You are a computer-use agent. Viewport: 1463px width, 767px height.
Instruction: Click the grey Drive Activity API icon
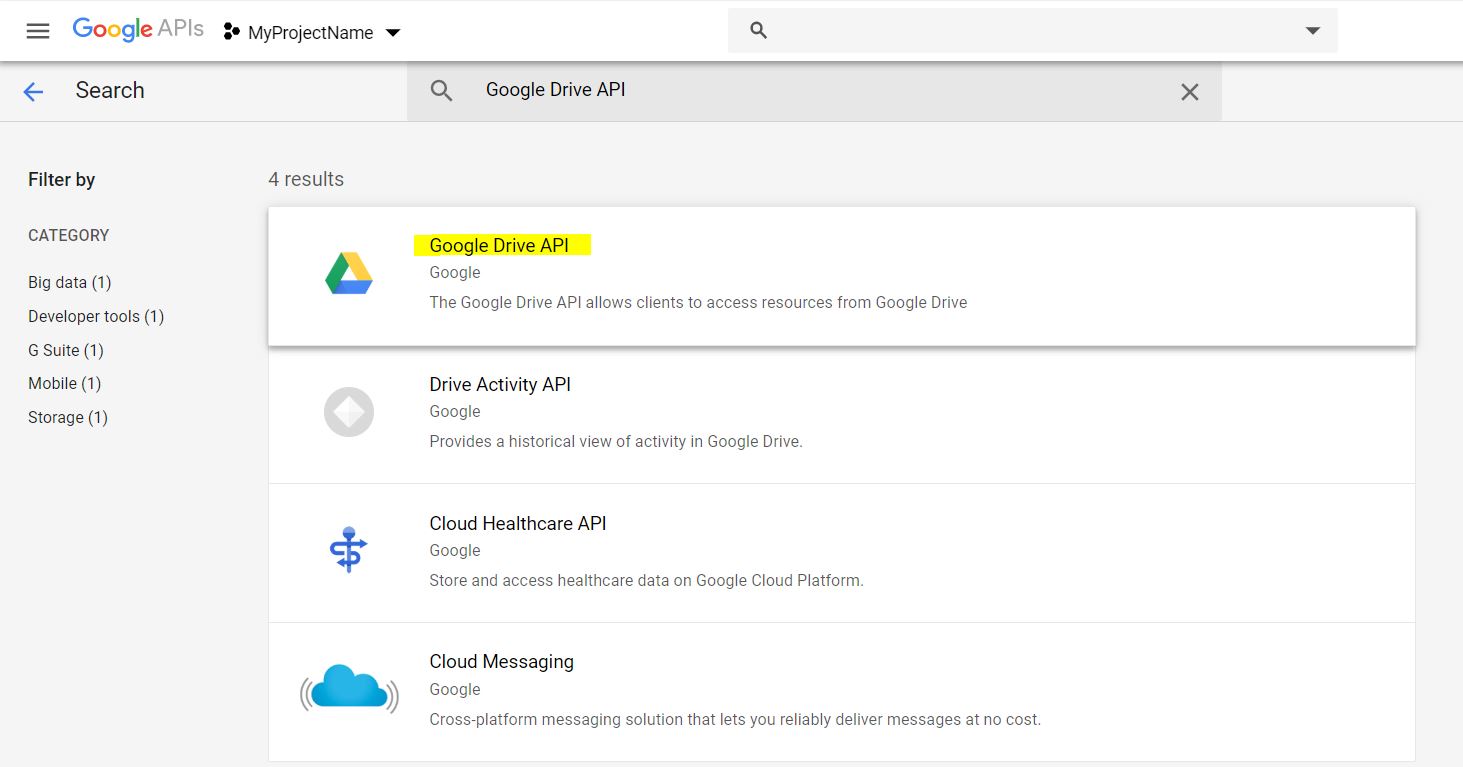click(x=349, y=412)
